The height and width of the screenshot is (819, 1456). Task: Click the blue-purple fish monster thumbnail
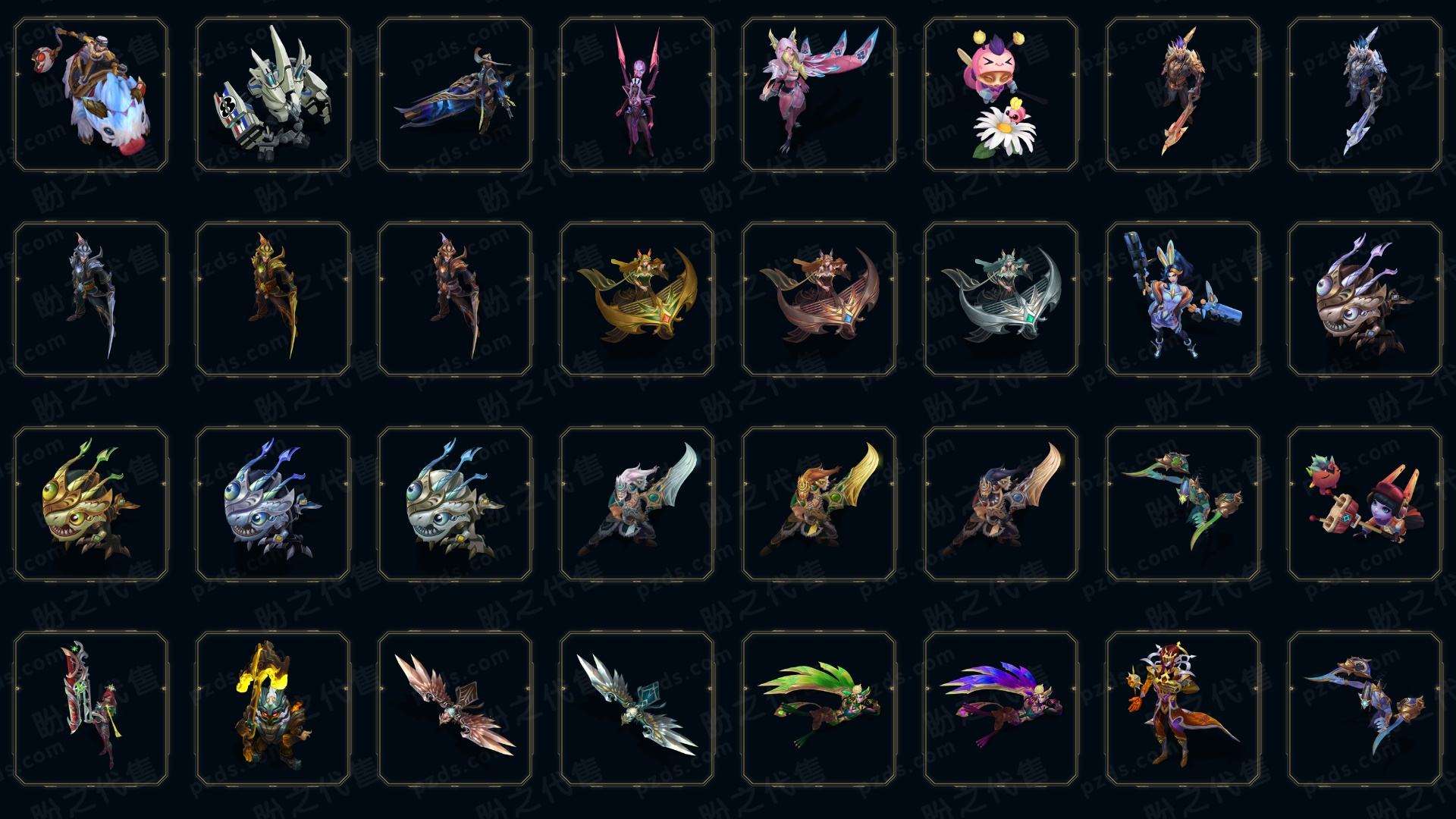pos(273,504)
